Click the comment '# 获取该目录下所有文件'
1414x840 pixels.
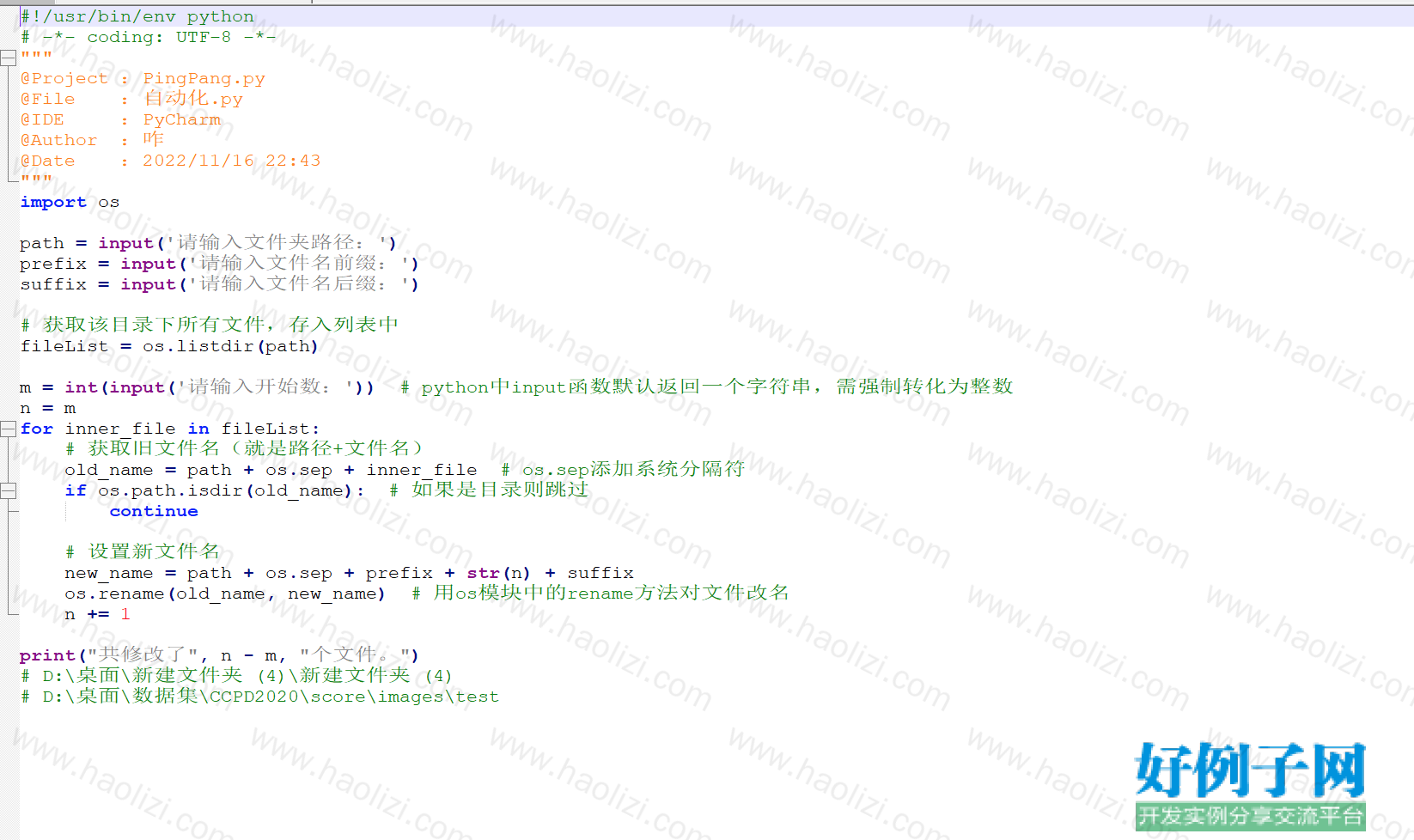209,325
